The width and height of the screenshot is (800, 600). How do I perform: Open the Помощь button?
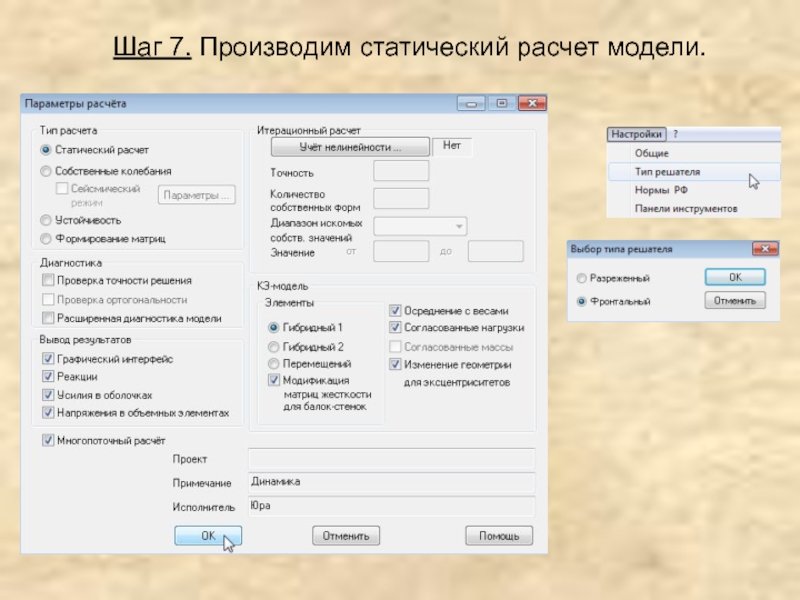coord(499,536)
